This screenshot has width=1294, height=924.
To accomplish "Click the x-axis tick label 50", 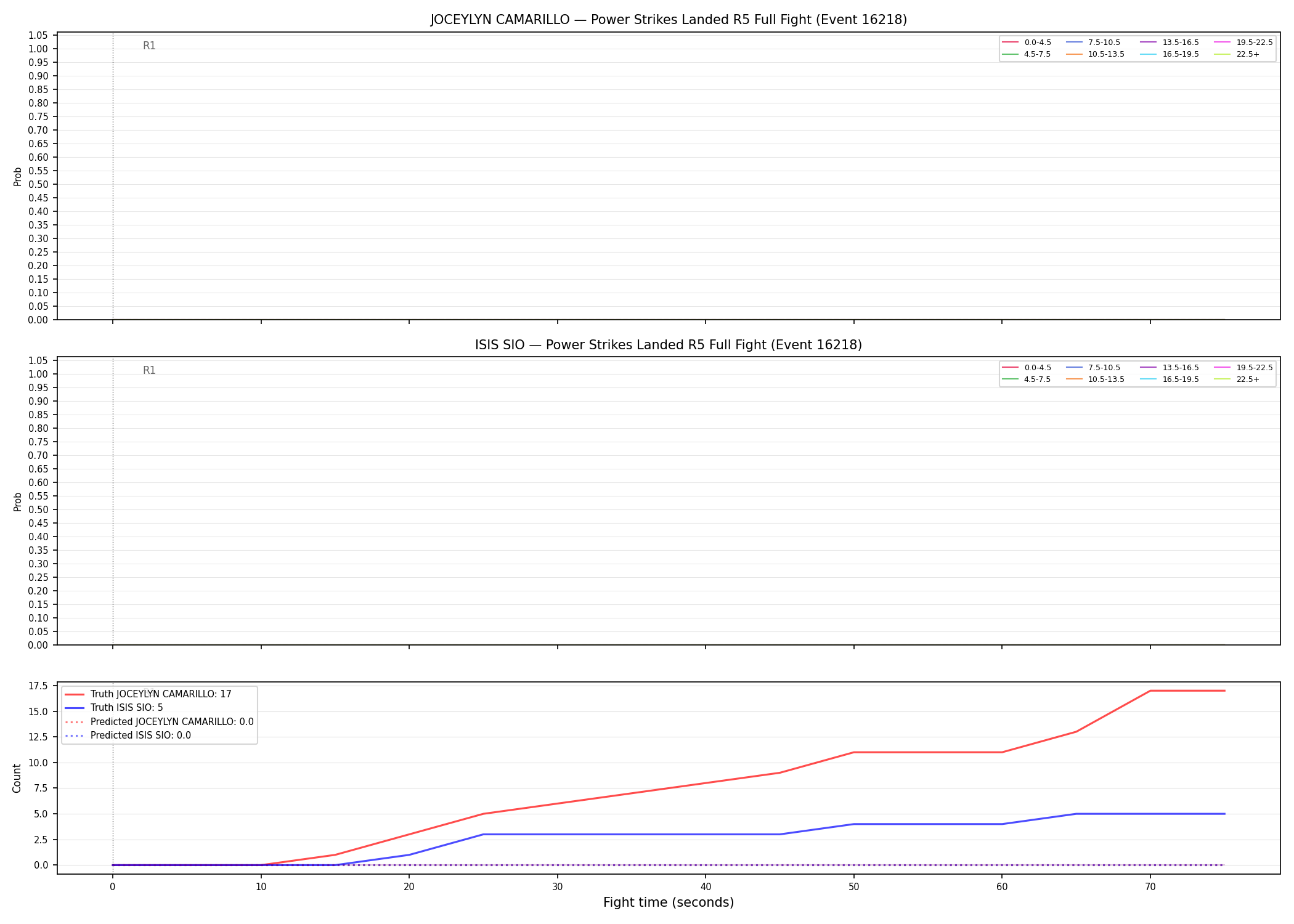I will [853, 887].
